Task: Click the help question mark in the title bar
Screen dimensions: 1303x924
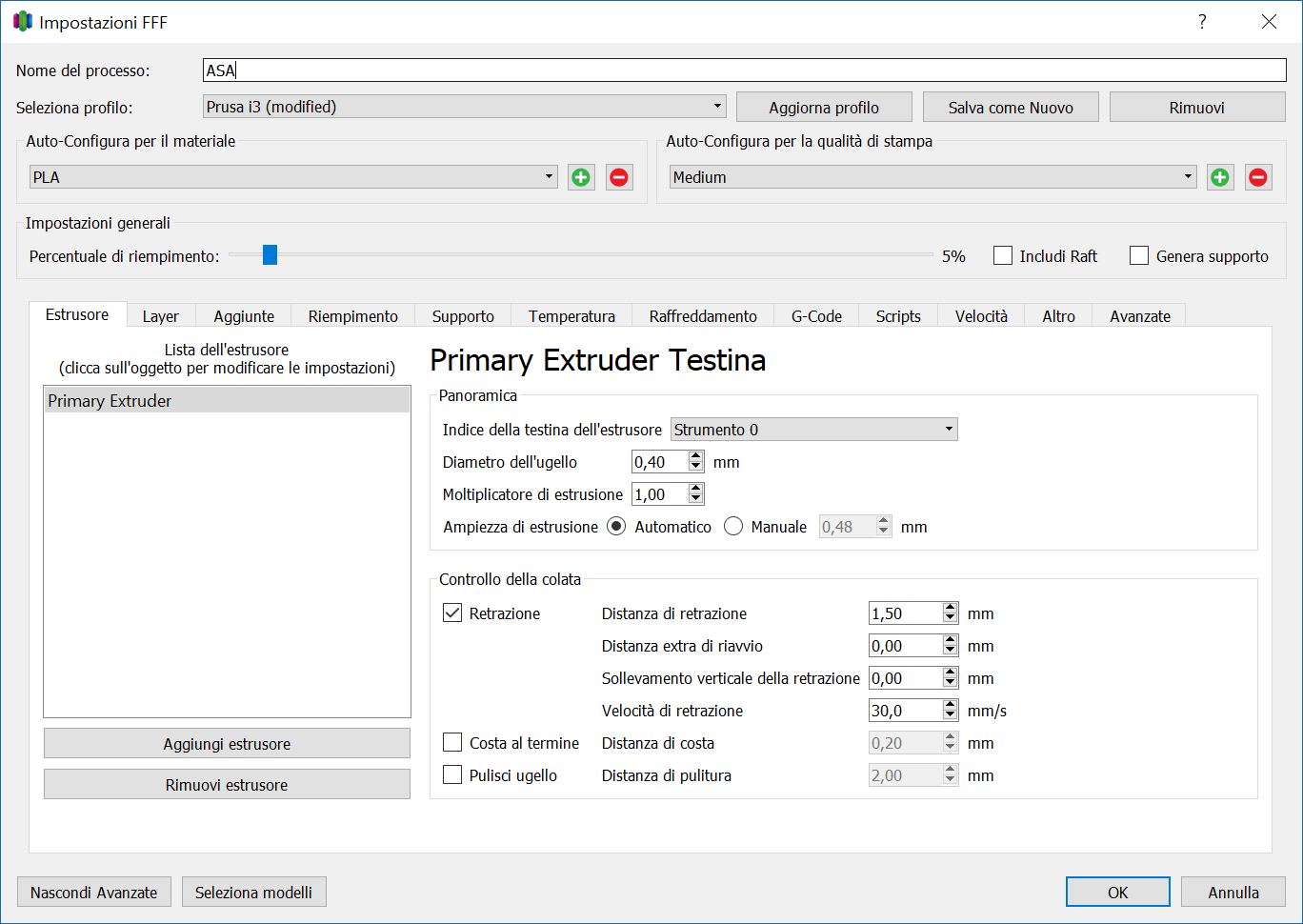Action: [1202, 22]
